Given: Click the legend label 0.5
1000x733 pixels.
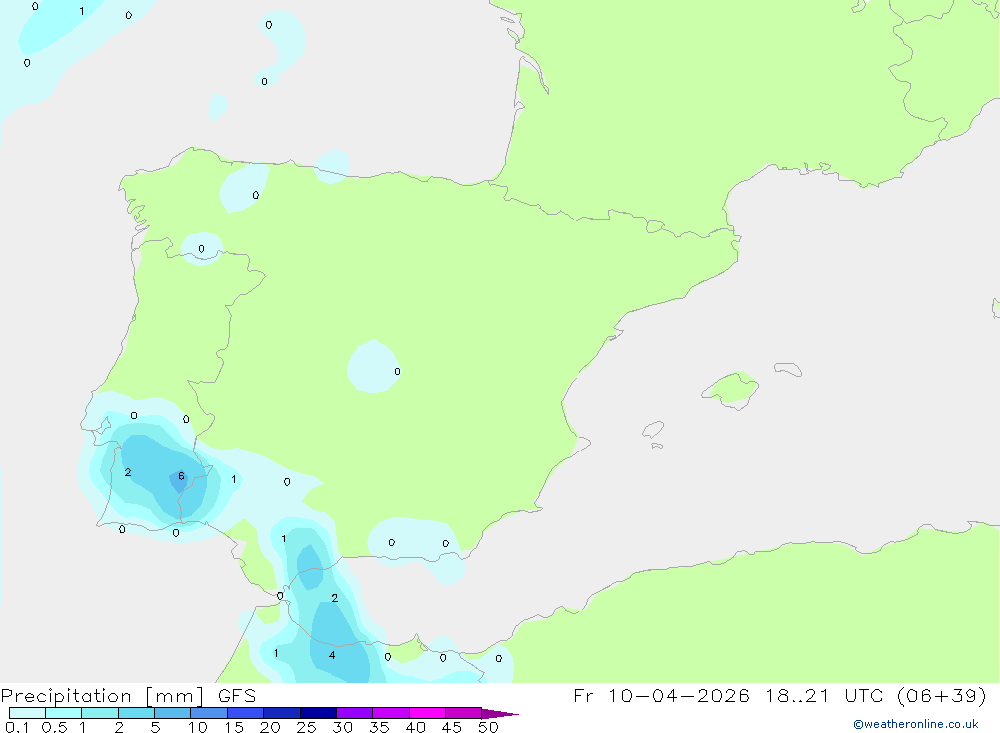Looking at the screenshot, I should point(54,727).
